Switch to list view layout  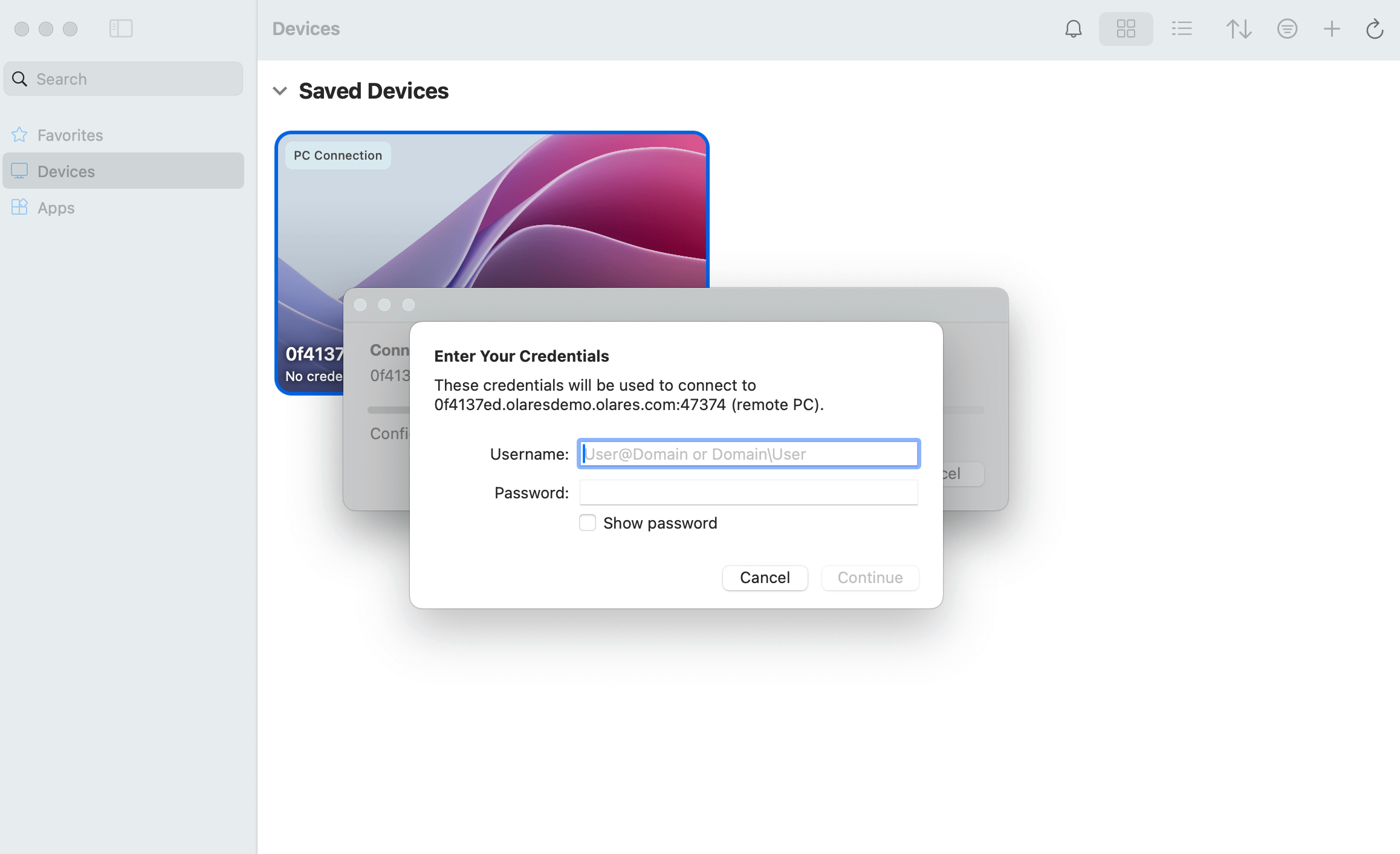(1181, 28)
